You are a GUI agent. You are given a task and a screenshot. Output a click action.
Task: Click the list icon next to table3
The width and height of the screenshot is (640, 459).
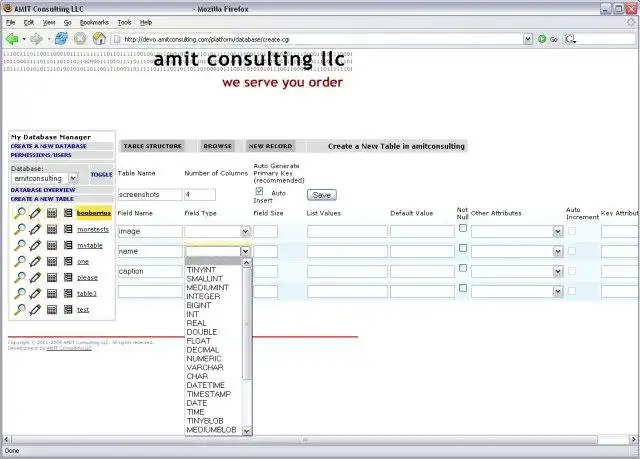coord(68,293)
